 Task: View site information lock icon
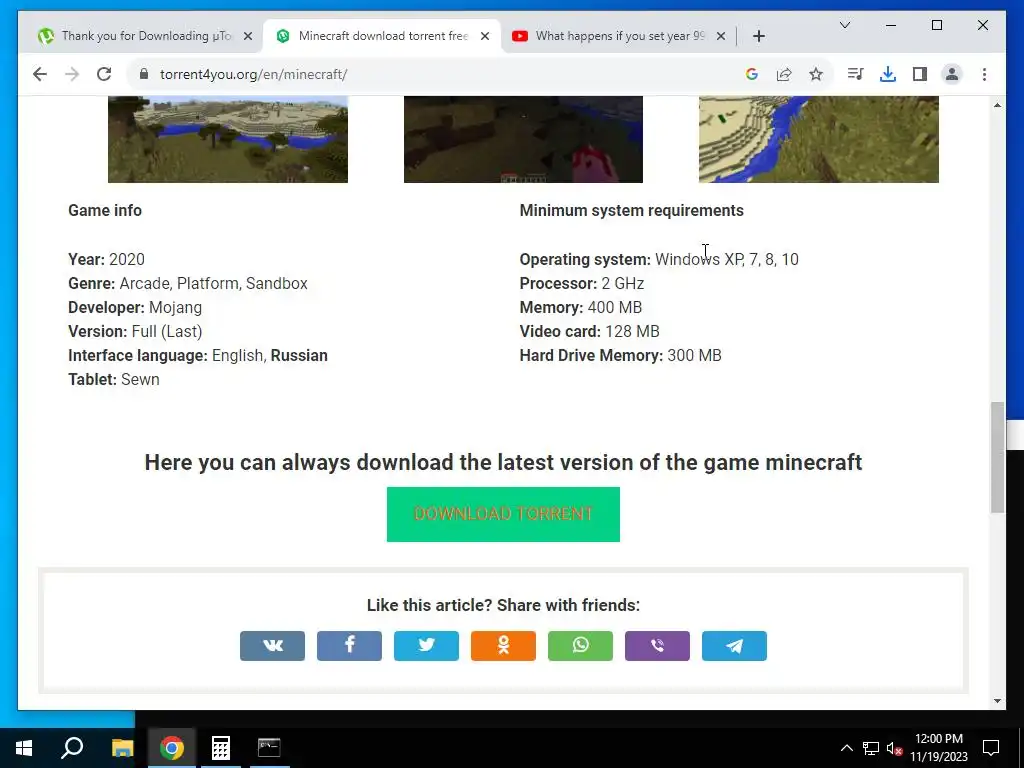[x=144, y=74]
